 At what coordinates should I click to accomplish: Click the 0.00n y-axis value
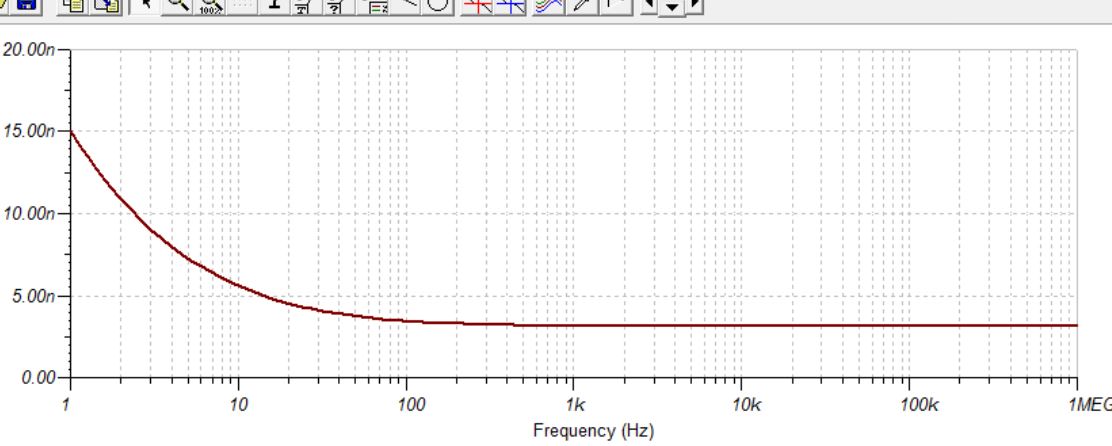click(38, 378)
